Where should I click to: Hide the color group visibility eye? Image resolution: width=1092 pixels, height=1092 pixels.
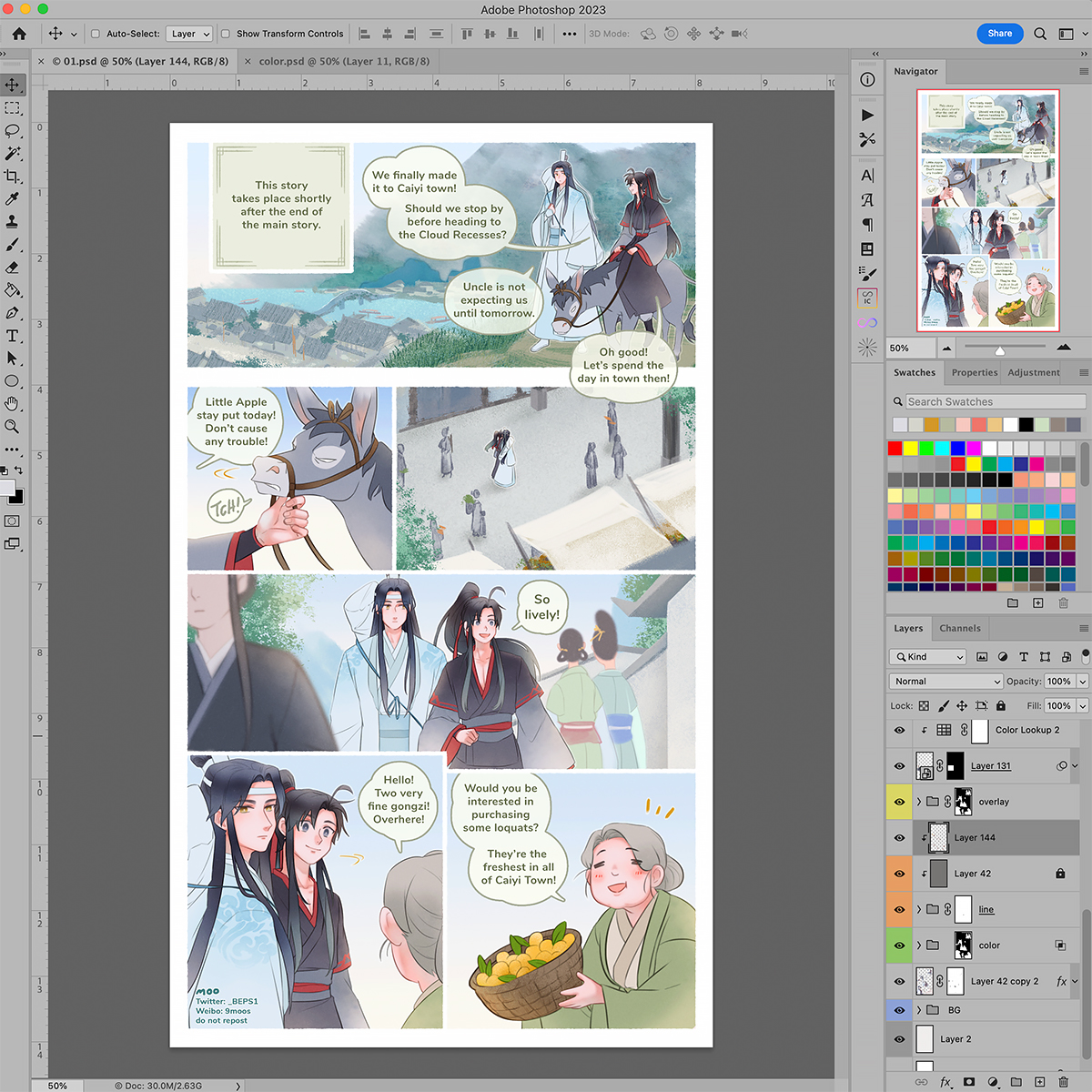click(x=899, y=945)
